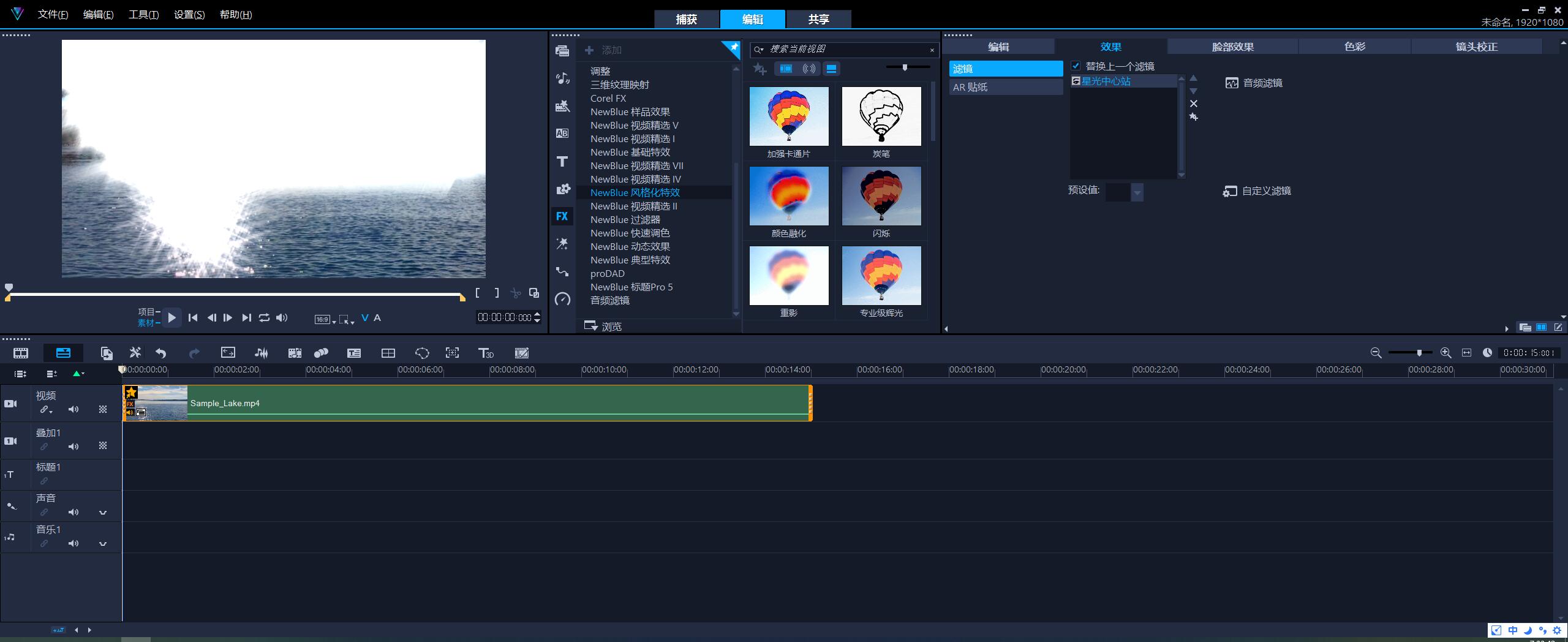This screenshot has width=1568, height=642.
Task: Open the speed gauge library icon
Action: pos(562,299)
